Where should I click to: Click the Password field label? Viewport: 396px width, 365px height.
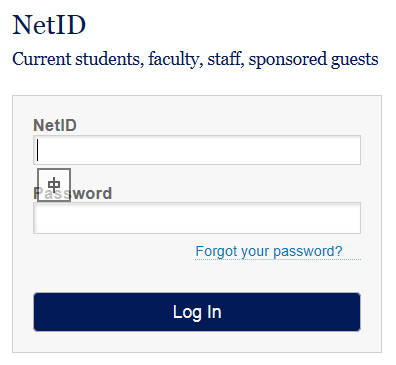73,193
